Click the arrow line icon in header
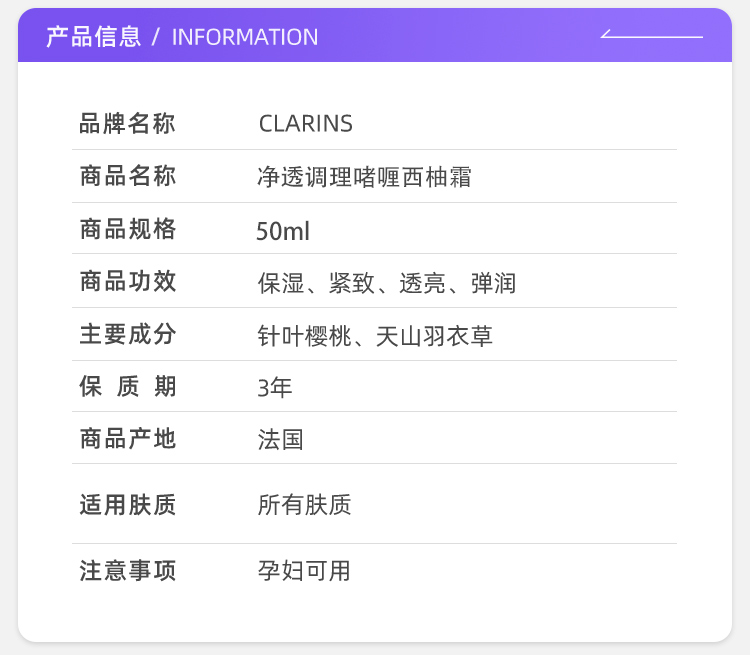This screenshot has width=750, height=655. coord(651,33)
